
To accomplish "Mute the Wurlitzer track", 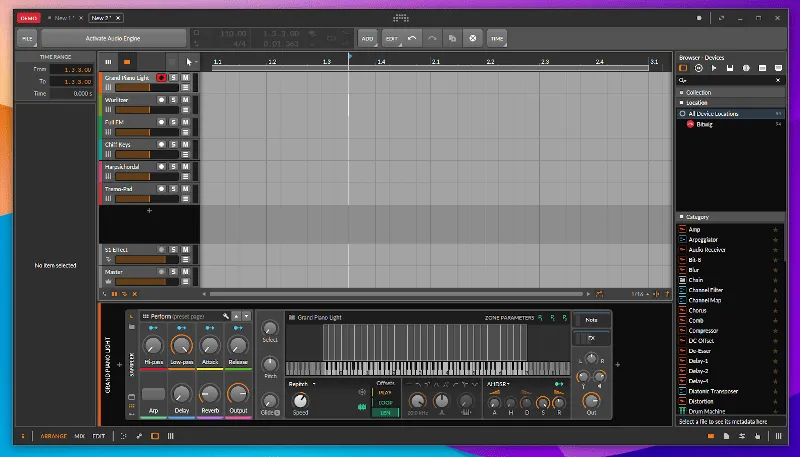I will point(186,100).
